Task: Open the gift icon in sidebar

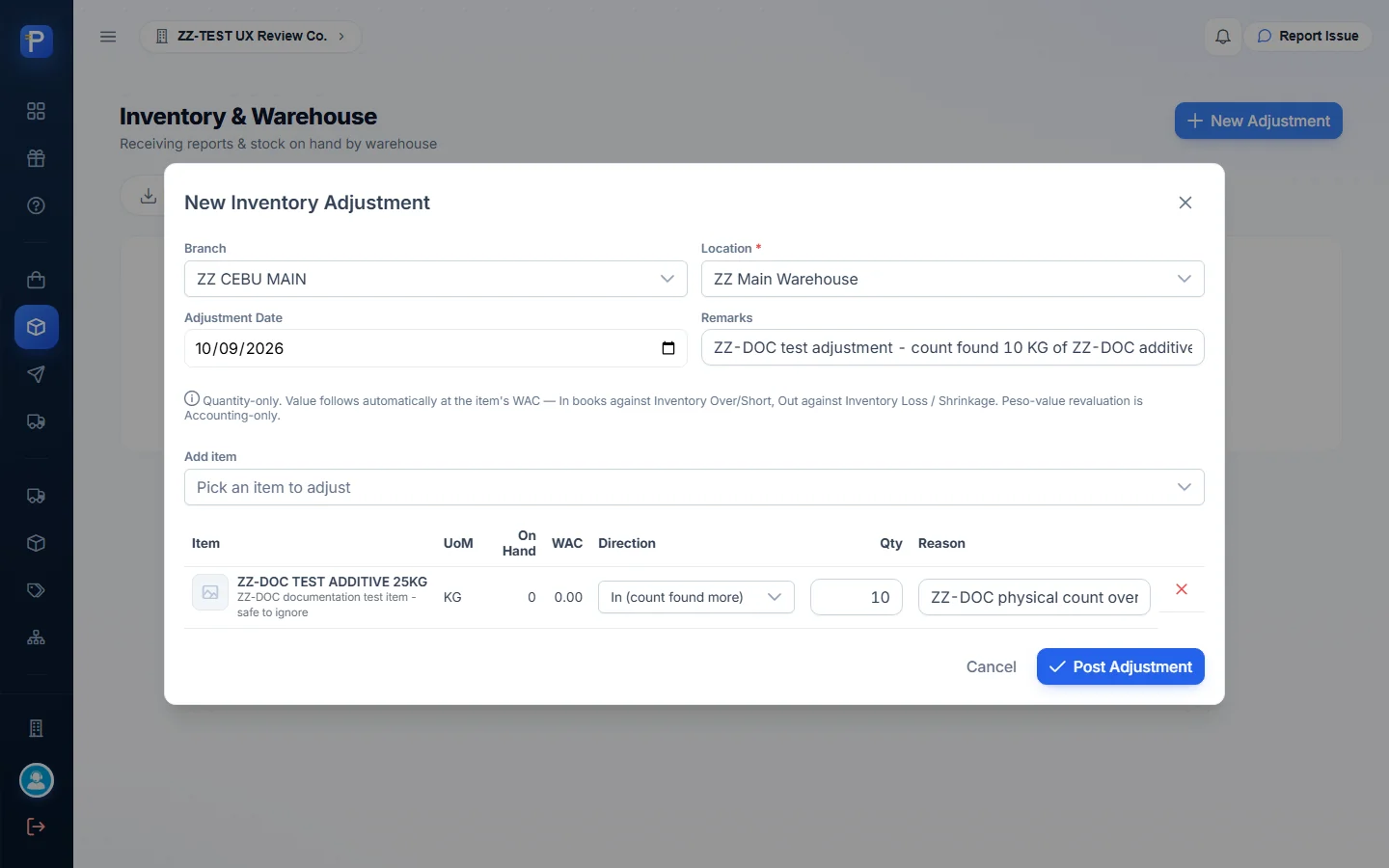Action: click(x=37, y=158)
